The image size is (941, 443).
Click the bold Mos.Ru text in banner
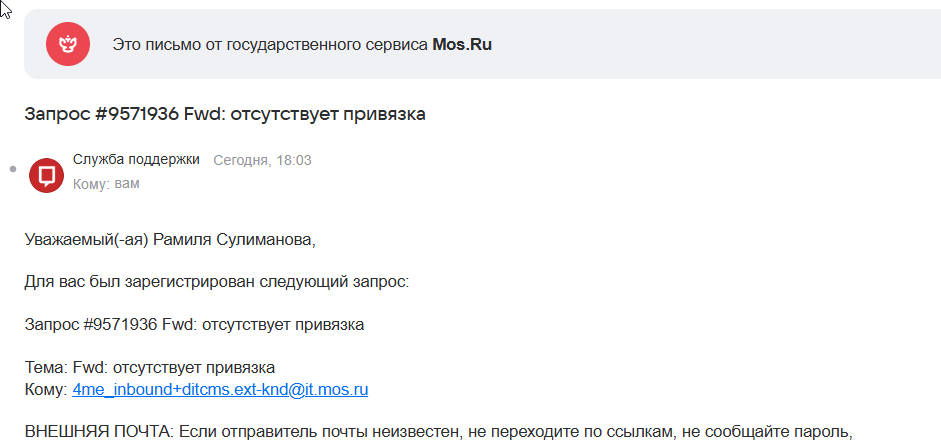tap(462, 45)
